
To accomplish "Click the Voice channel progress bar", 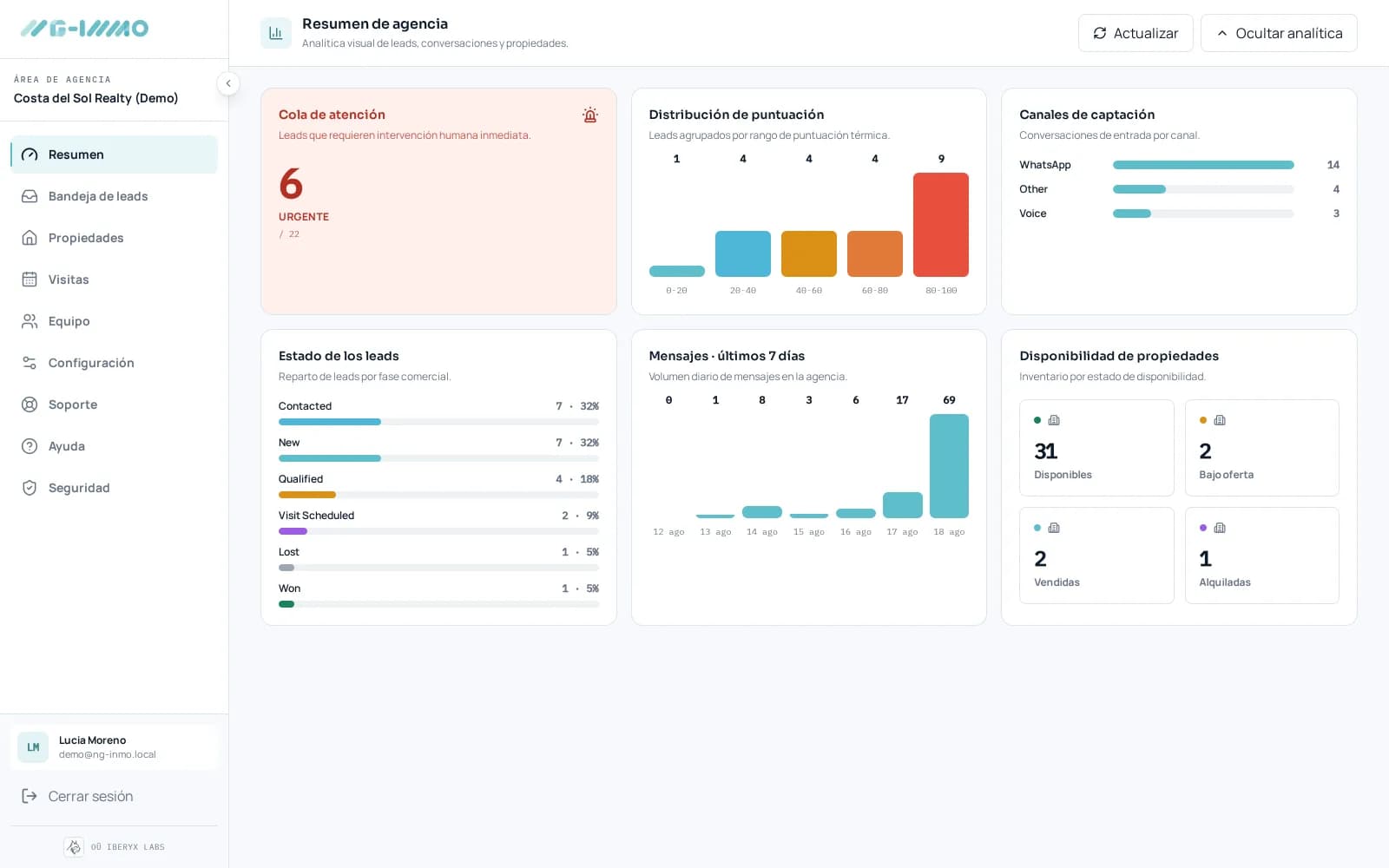I will coord(1203,214).
